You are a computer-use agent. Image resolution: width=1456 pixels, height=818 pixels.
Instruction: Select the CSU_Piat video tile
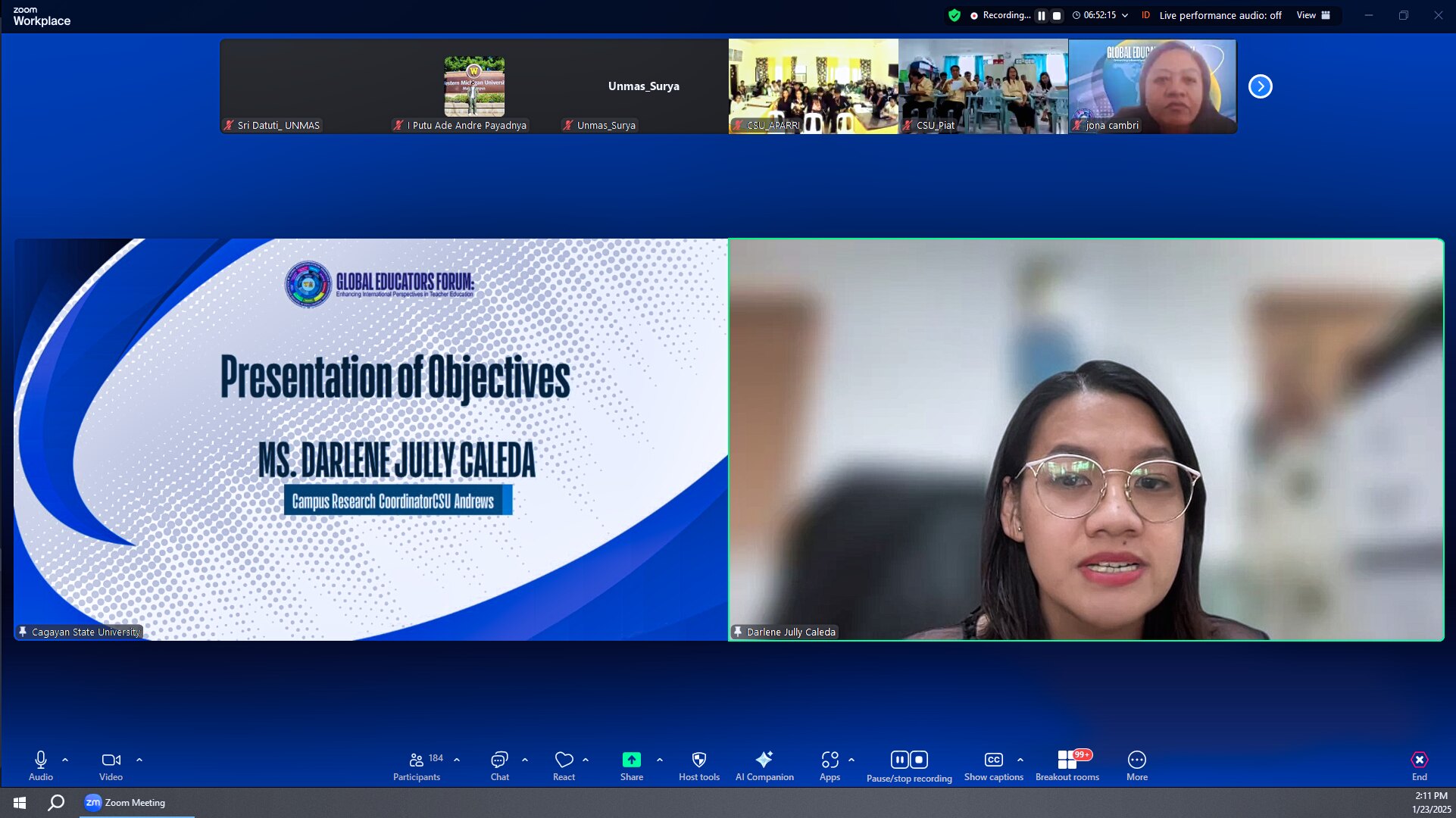[x=983, y=86]
